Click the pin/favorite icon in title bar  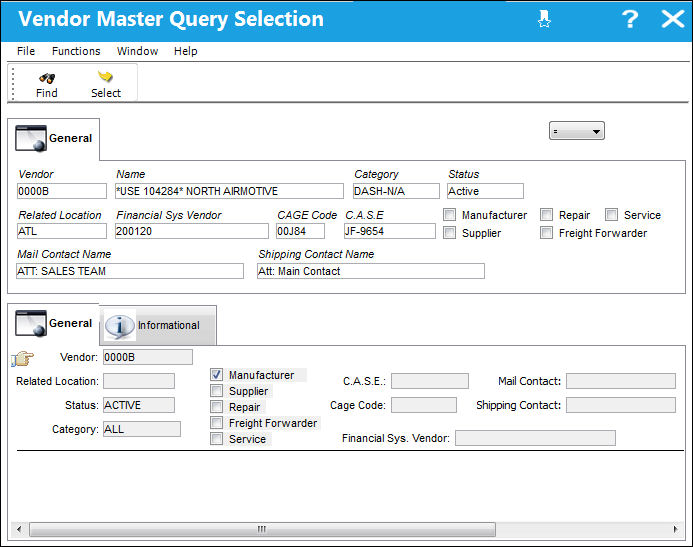pyautogui.click(x=544, y=19)
